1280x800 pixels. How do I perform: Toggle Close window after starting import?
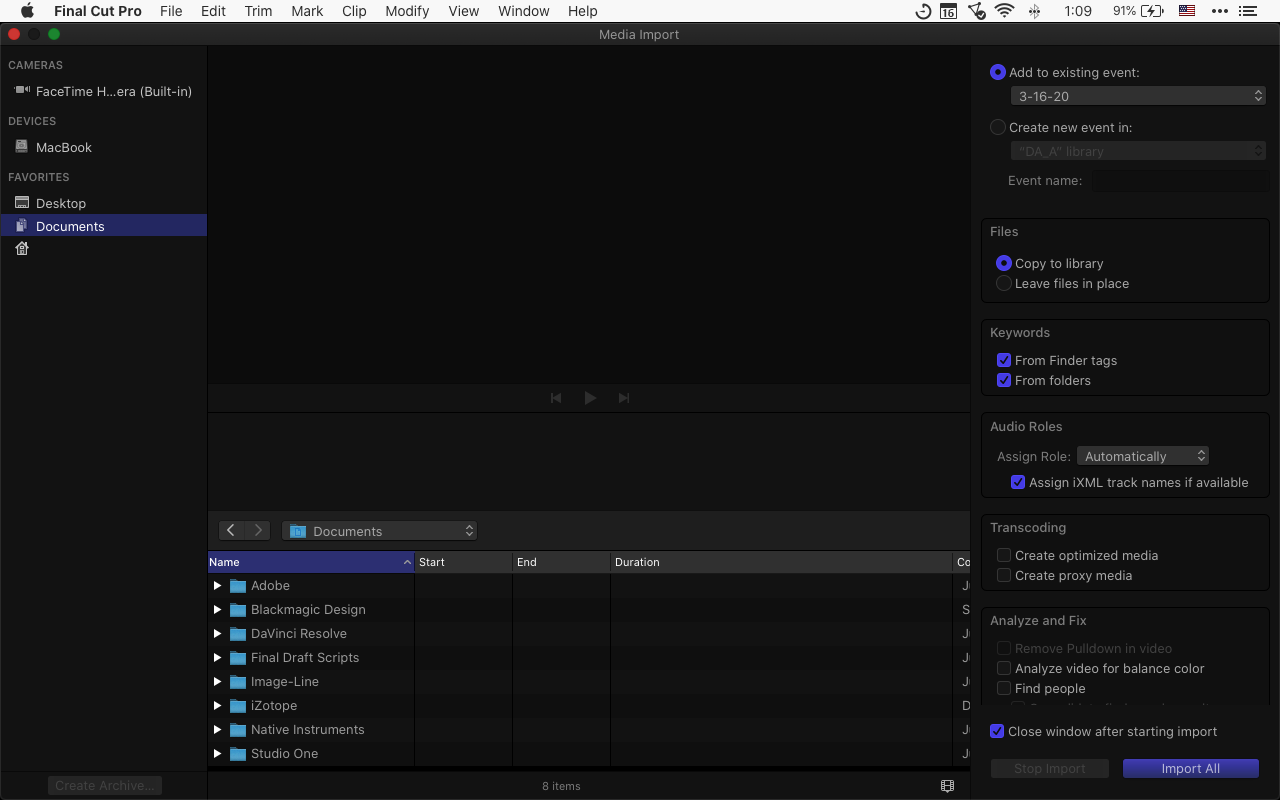click(x=997, y=732)
